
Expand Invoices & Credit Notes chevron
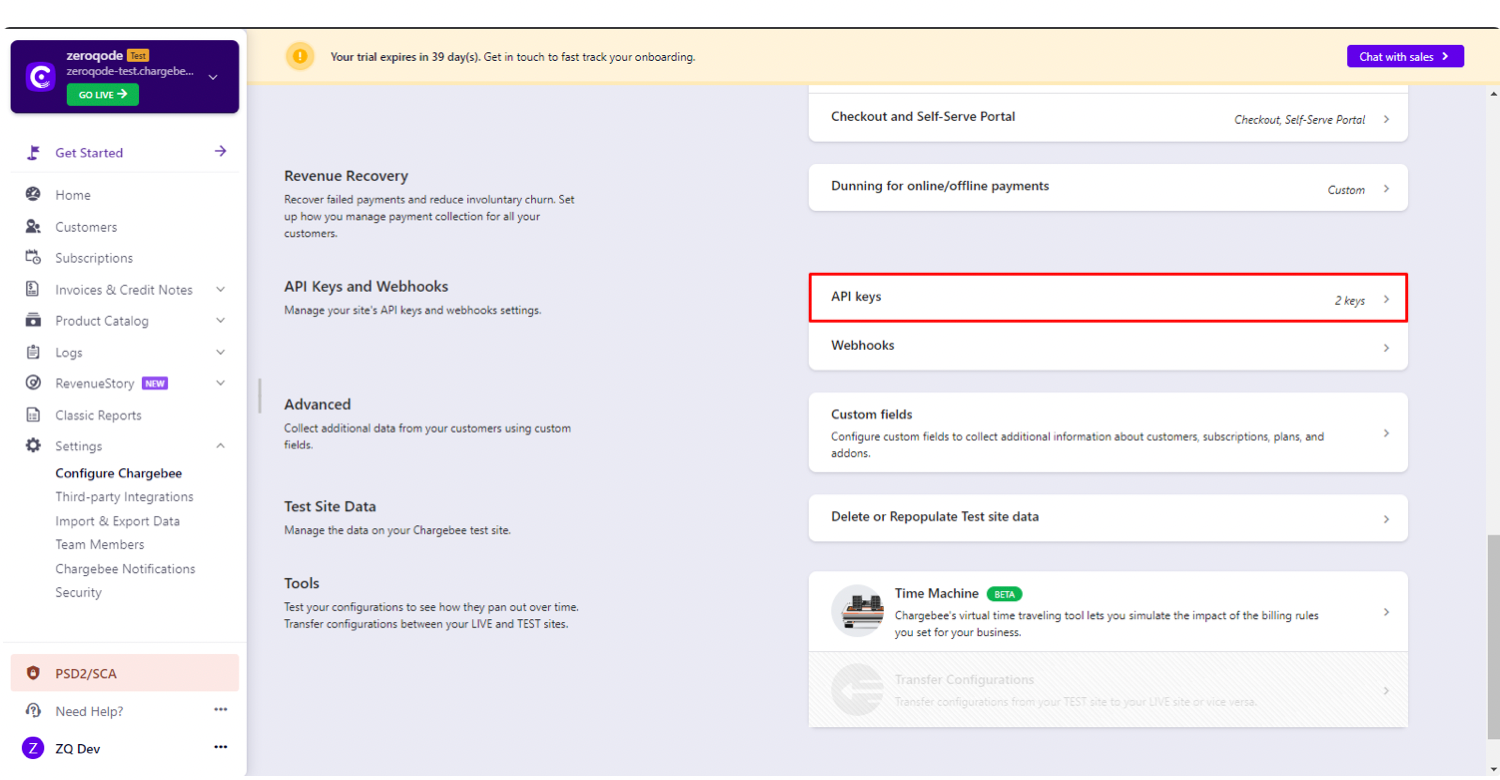(221, 290)
